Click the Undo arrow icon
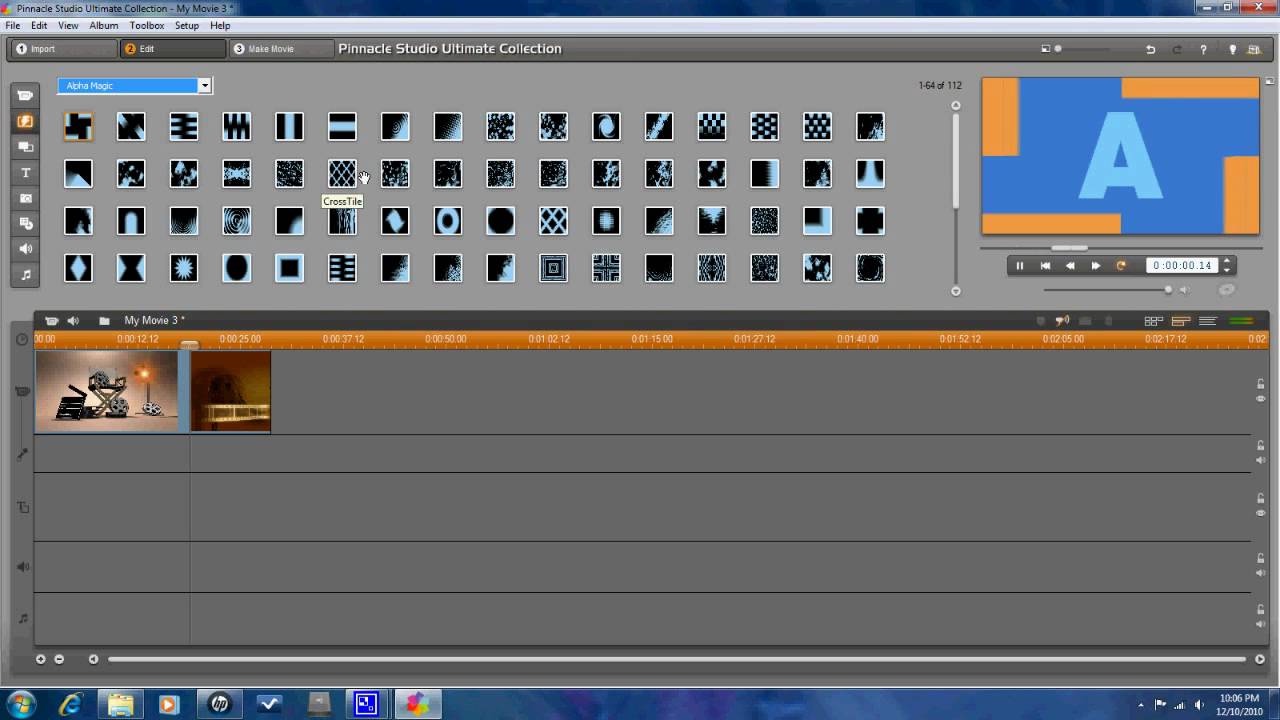 click(x=1150, y=49)
